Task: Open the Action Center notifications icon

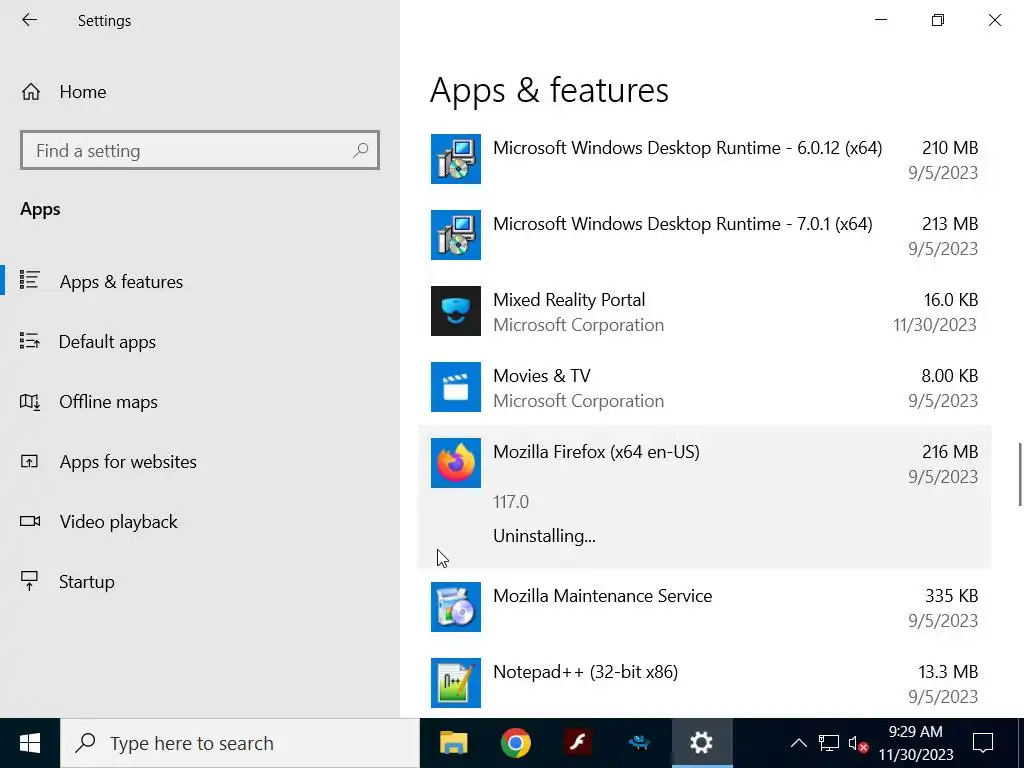Action: click(x=983, y=743)
